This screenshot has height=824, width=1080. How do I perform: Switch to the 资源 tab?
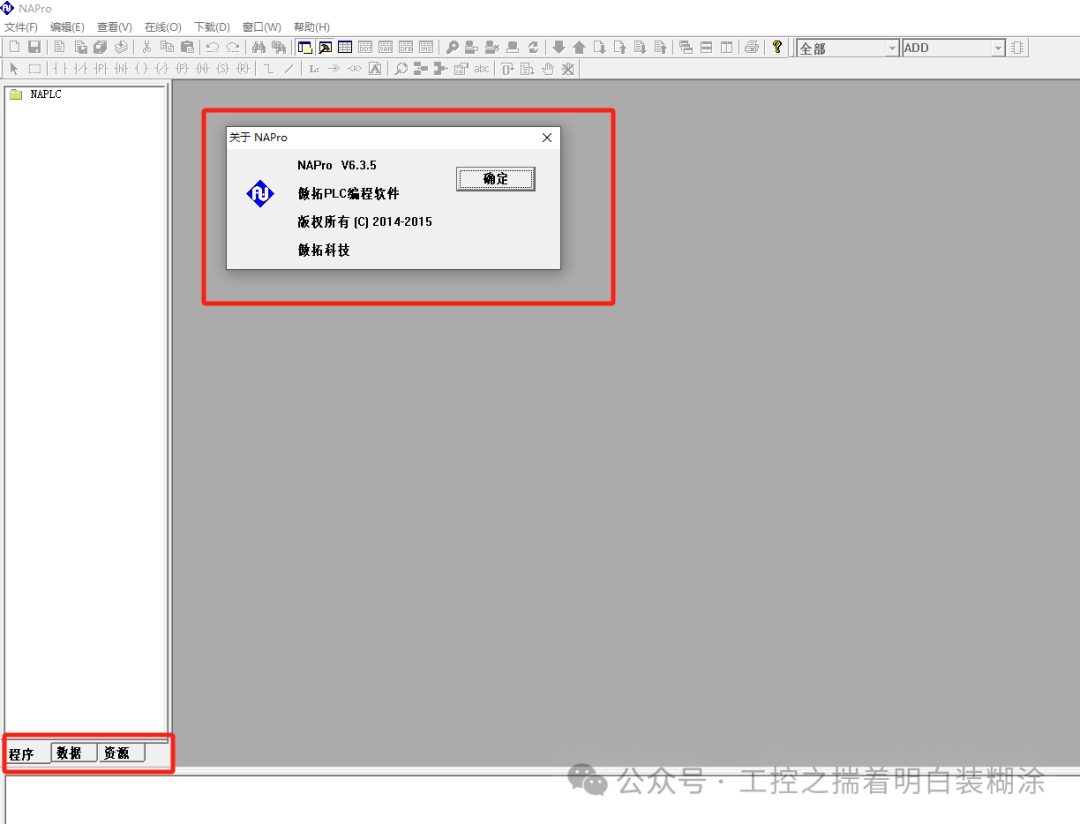click(x=116, y=753)
